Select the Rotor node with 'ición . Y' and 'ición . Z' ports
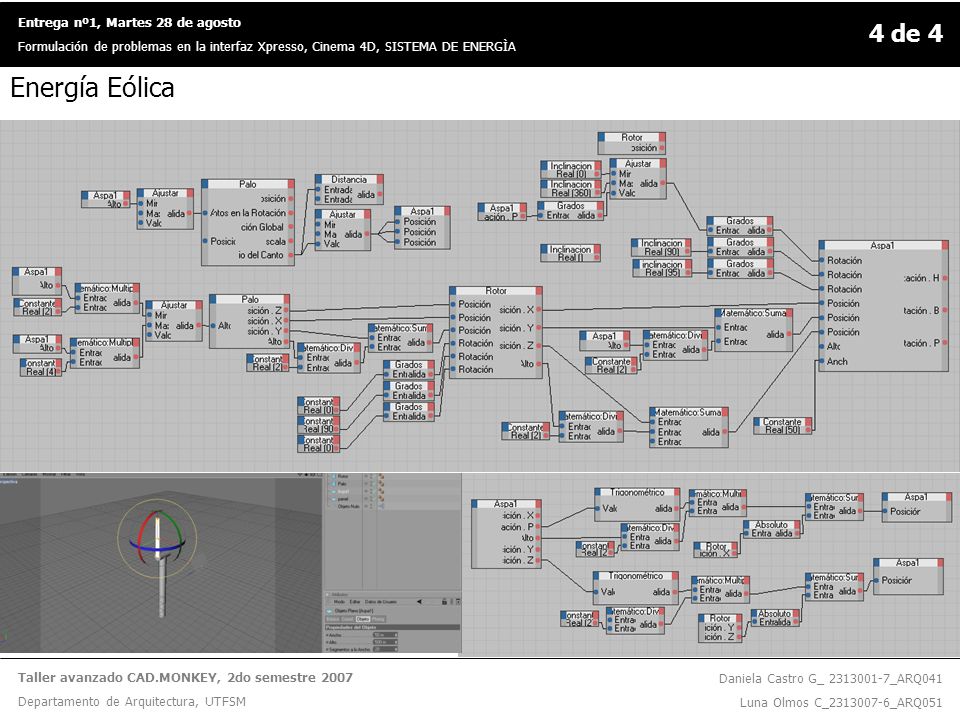The image size is (960, 720). (x=720, y=628)
